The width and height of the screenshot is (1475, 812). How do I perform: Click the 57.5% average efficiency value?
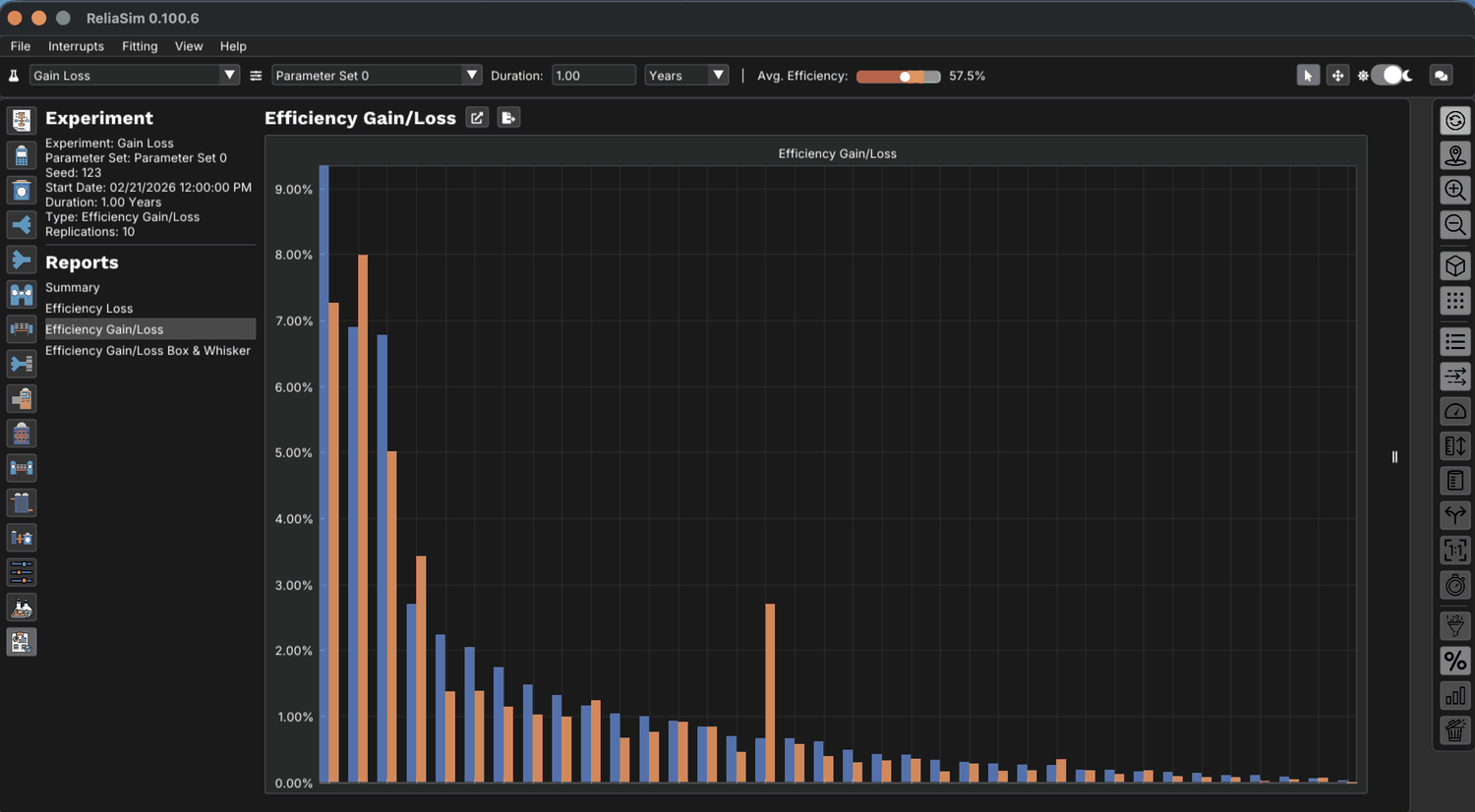(x=968, y=76)
